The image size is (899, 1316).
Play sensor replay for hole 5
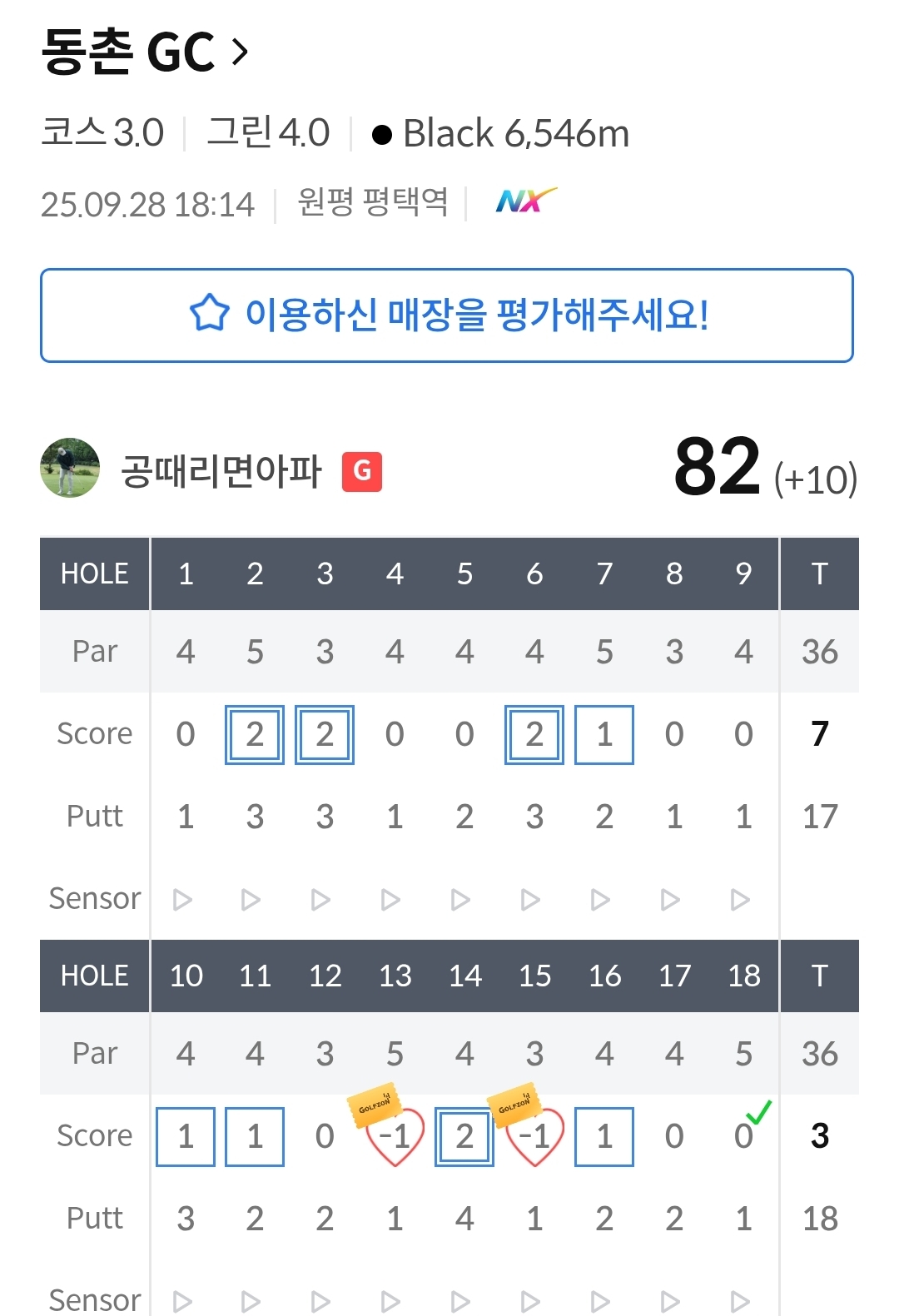(460, 900)
